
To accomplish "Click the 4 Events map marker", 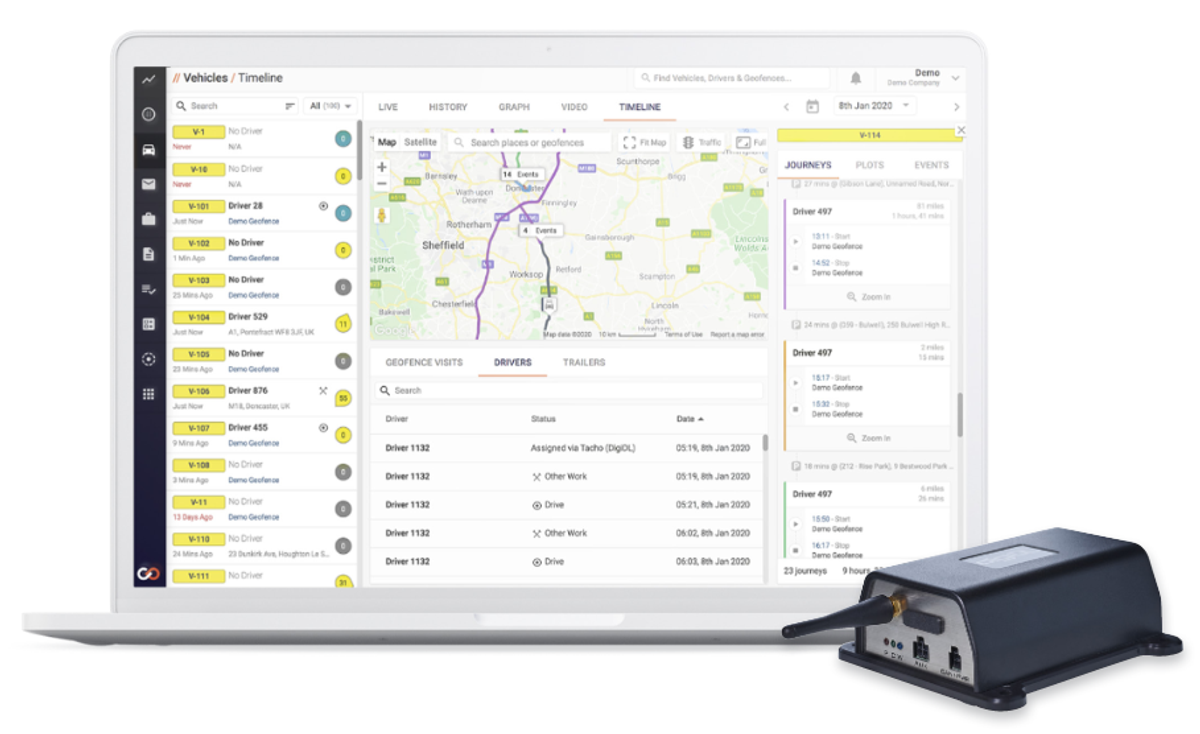I will (540, 230).
